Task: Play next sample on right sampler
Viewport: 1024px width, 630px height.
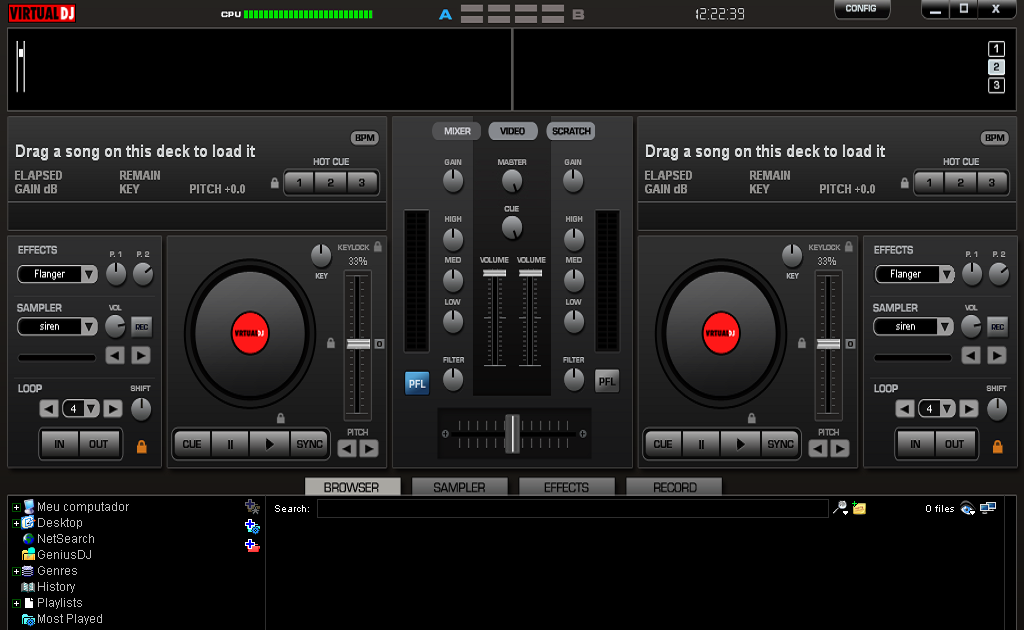Action: [997, 356]
